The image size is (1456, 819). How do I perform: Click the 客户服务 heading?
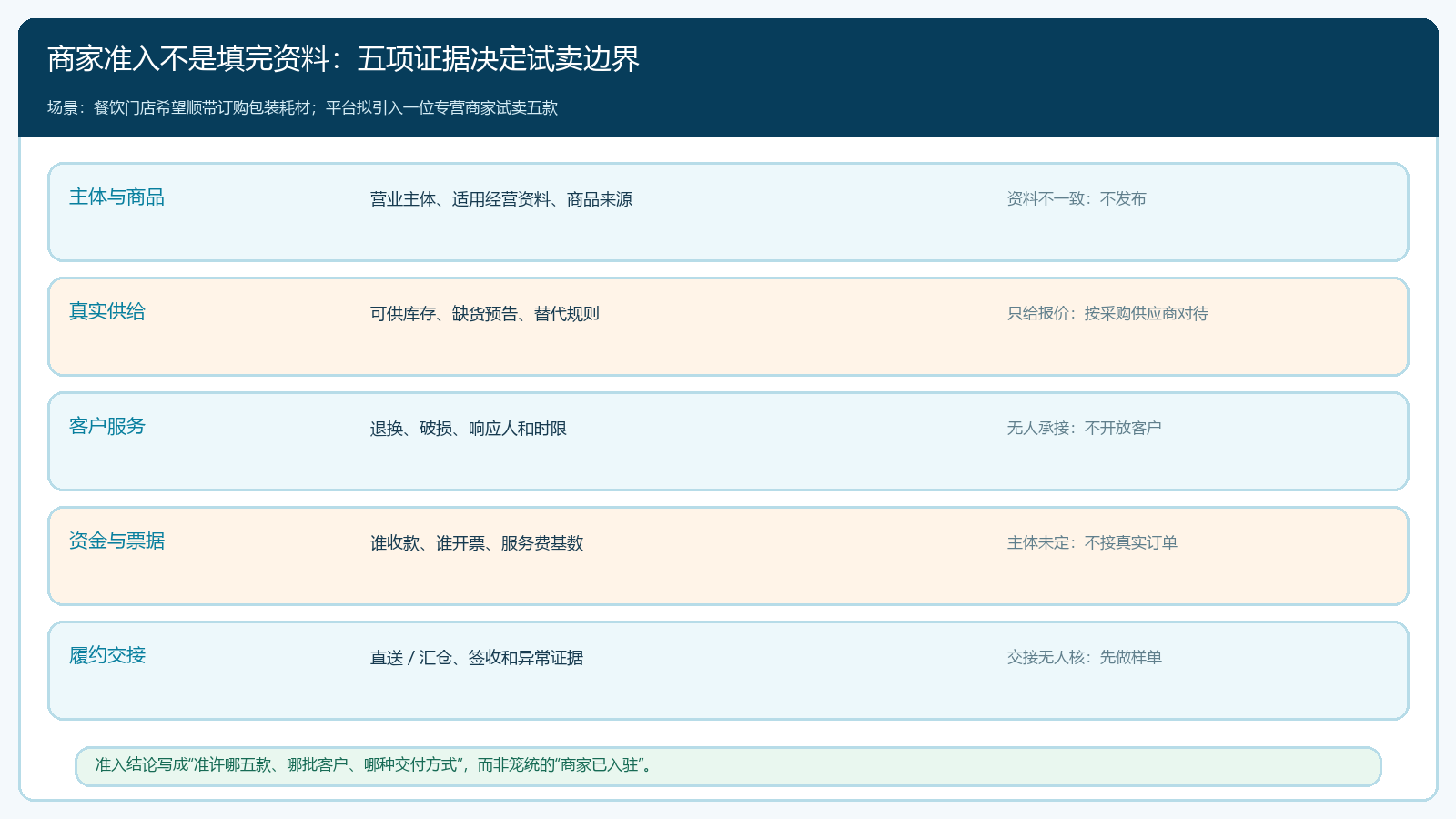[107, 427]
